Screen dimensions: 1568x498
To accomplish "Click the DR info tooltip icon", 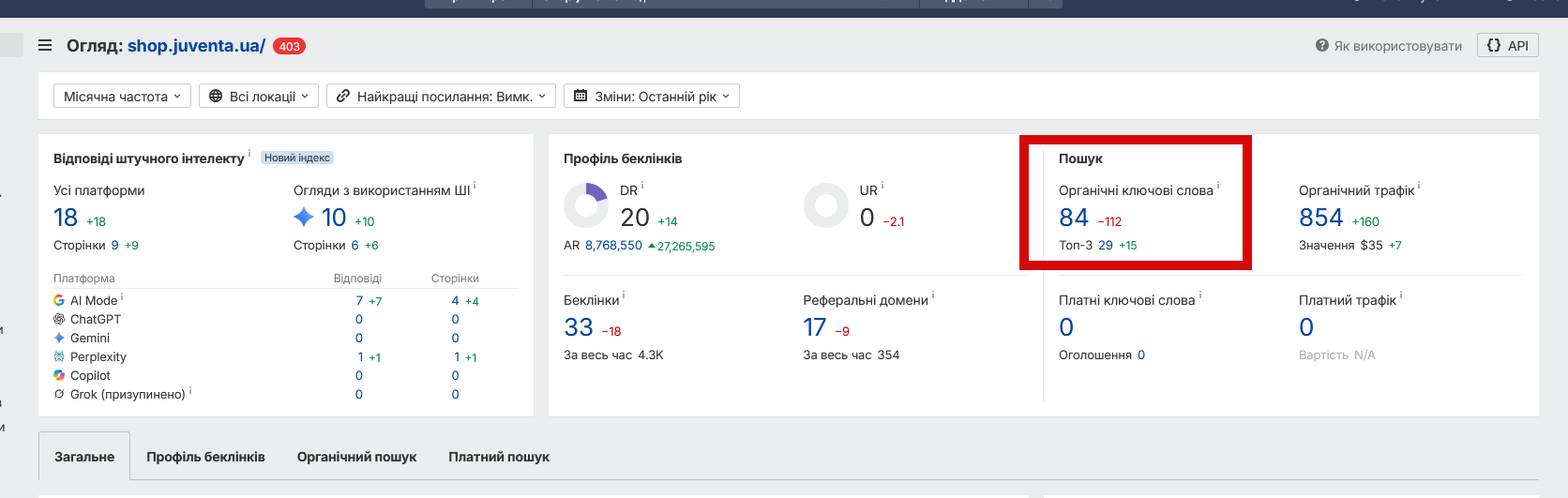I will tap(642, 186).
